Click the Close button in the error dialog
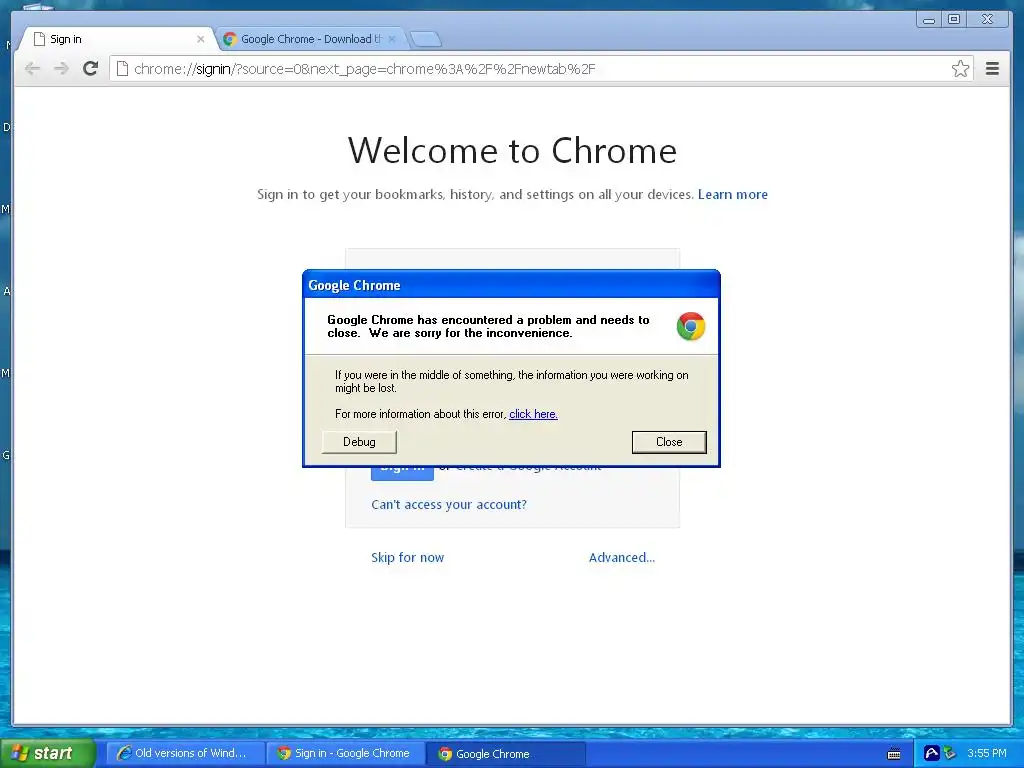1024x768 pixels. tap(669, 442)
